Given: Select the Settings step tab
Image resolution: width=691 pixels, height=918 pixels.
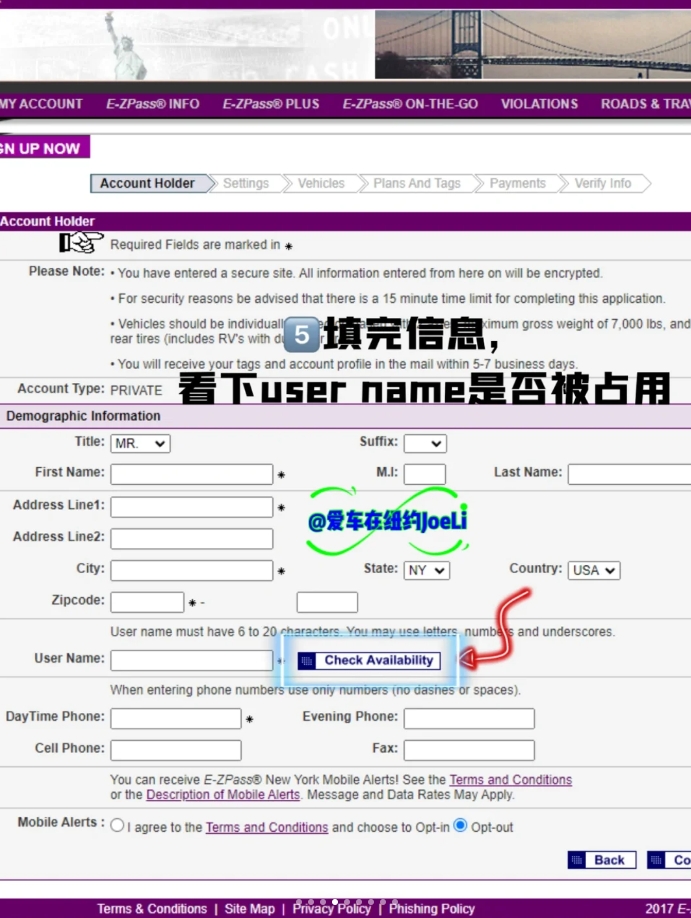Looking at the screenshot, I should click(246, 184).
